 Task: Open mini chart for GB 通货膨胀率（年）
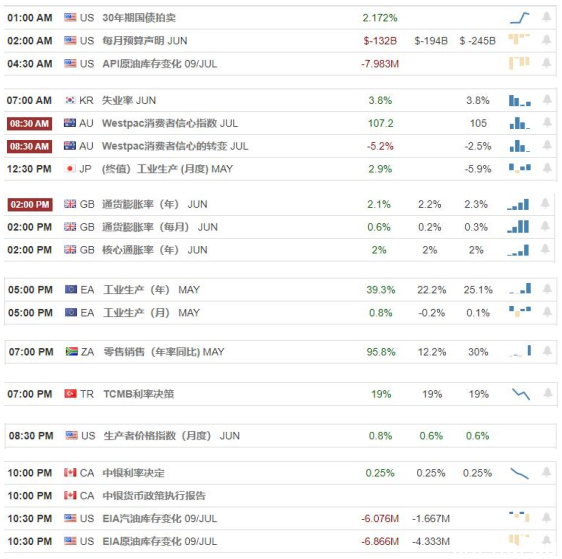point(518,205)
